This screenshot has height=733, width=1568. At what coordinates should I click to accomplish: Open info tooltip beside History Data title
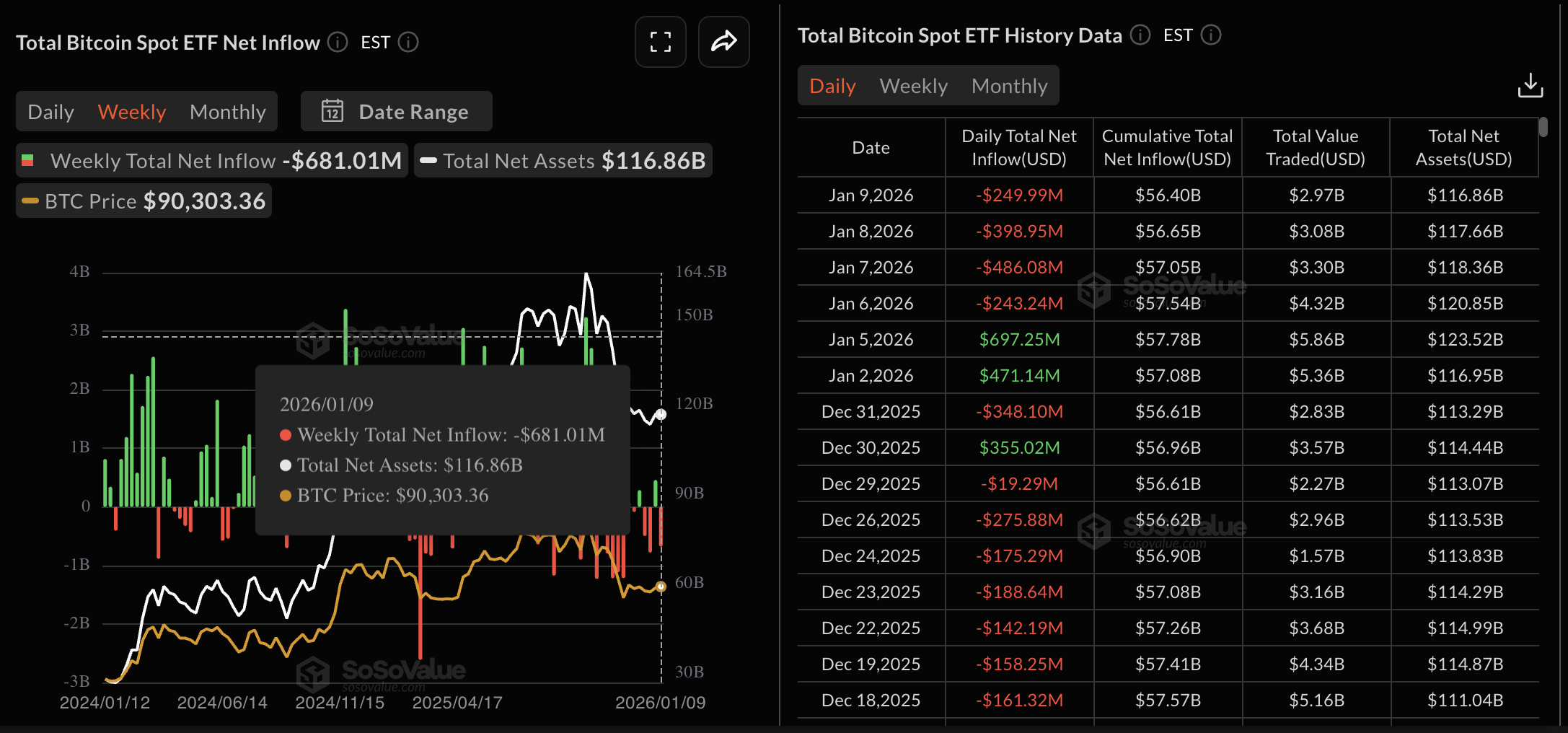1140,35
